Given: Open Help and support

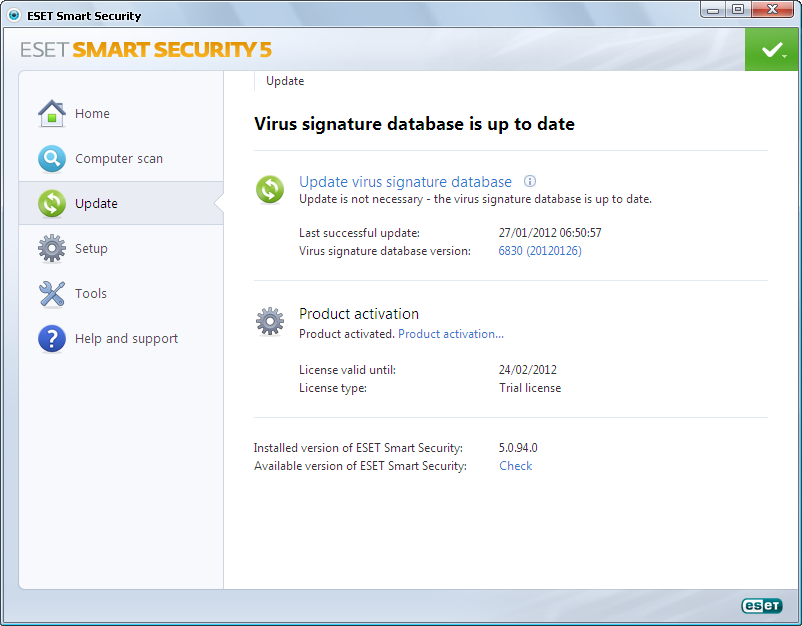Looking at the screenshot, I should click(x=126, y=339).
